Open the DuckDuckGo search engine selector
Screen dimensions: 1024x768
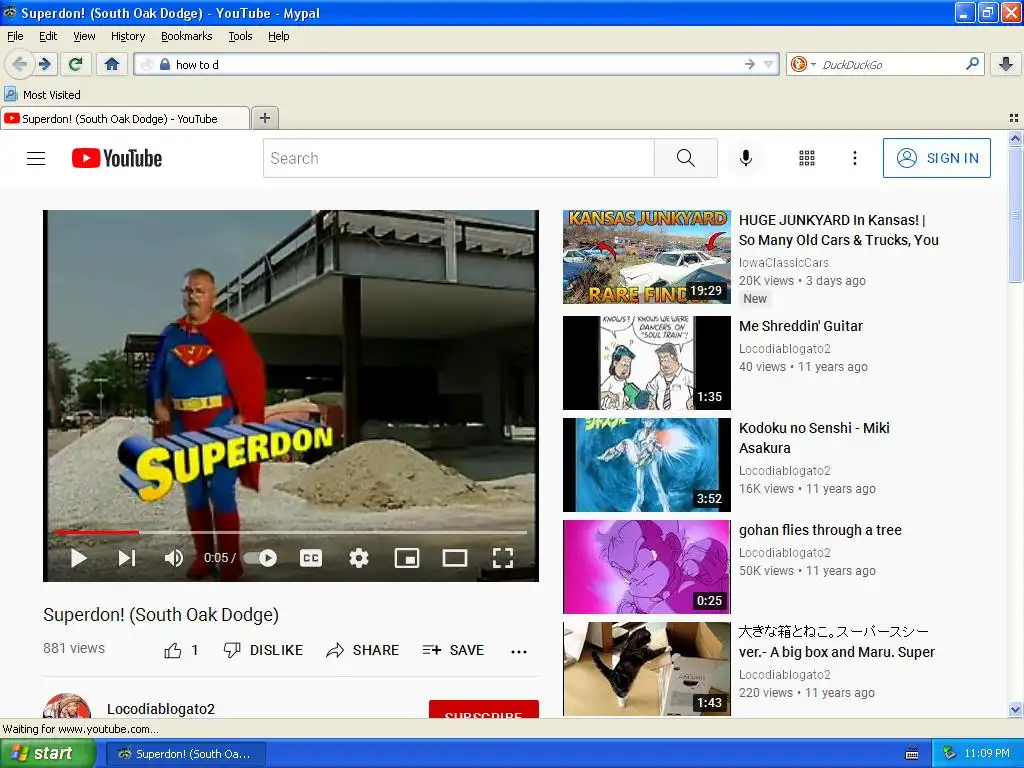[x=803, y=64]
